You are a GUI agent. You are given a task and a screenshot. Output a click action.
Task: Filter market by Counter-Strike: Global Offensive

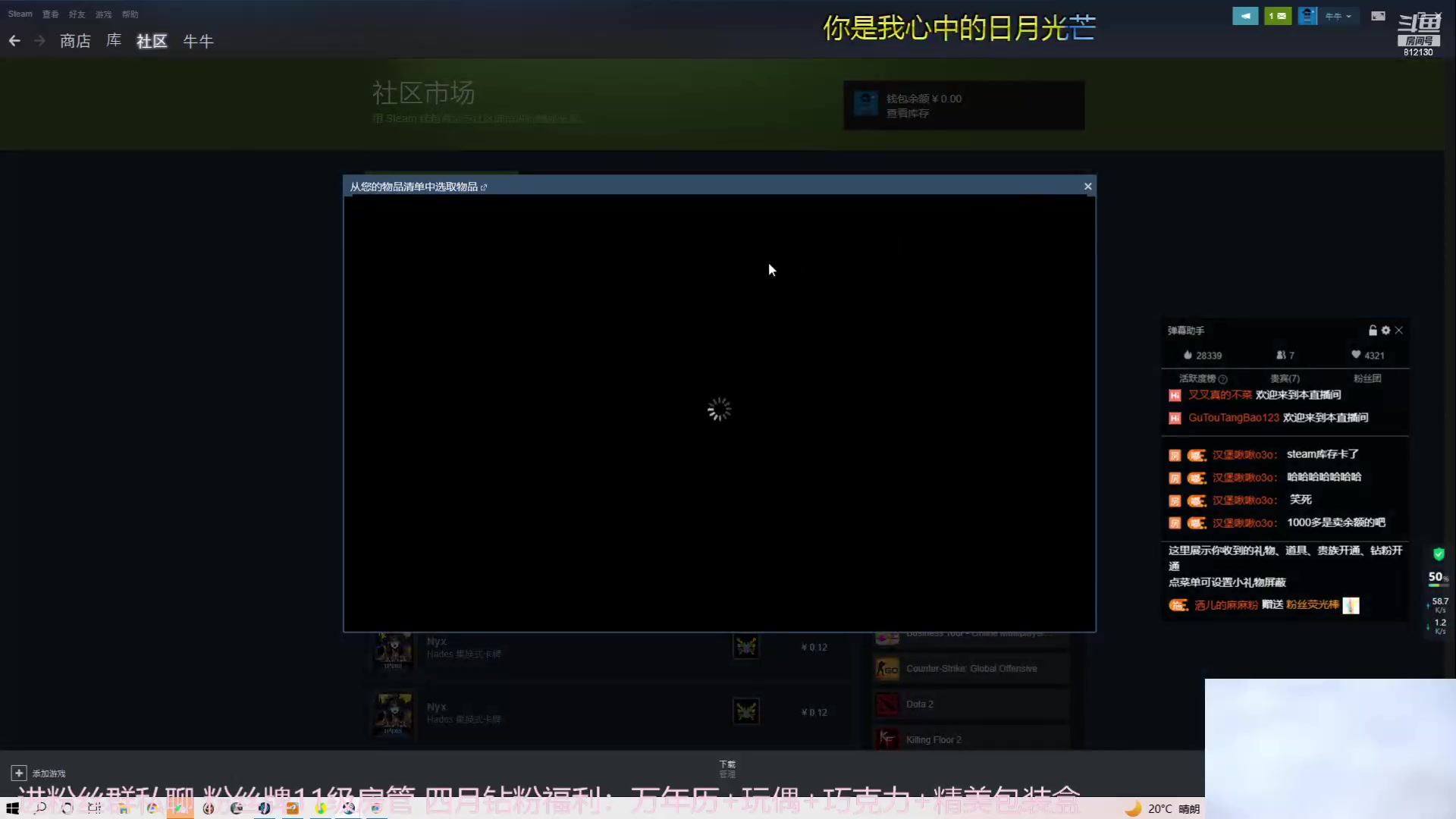click(x=971, y=669)
